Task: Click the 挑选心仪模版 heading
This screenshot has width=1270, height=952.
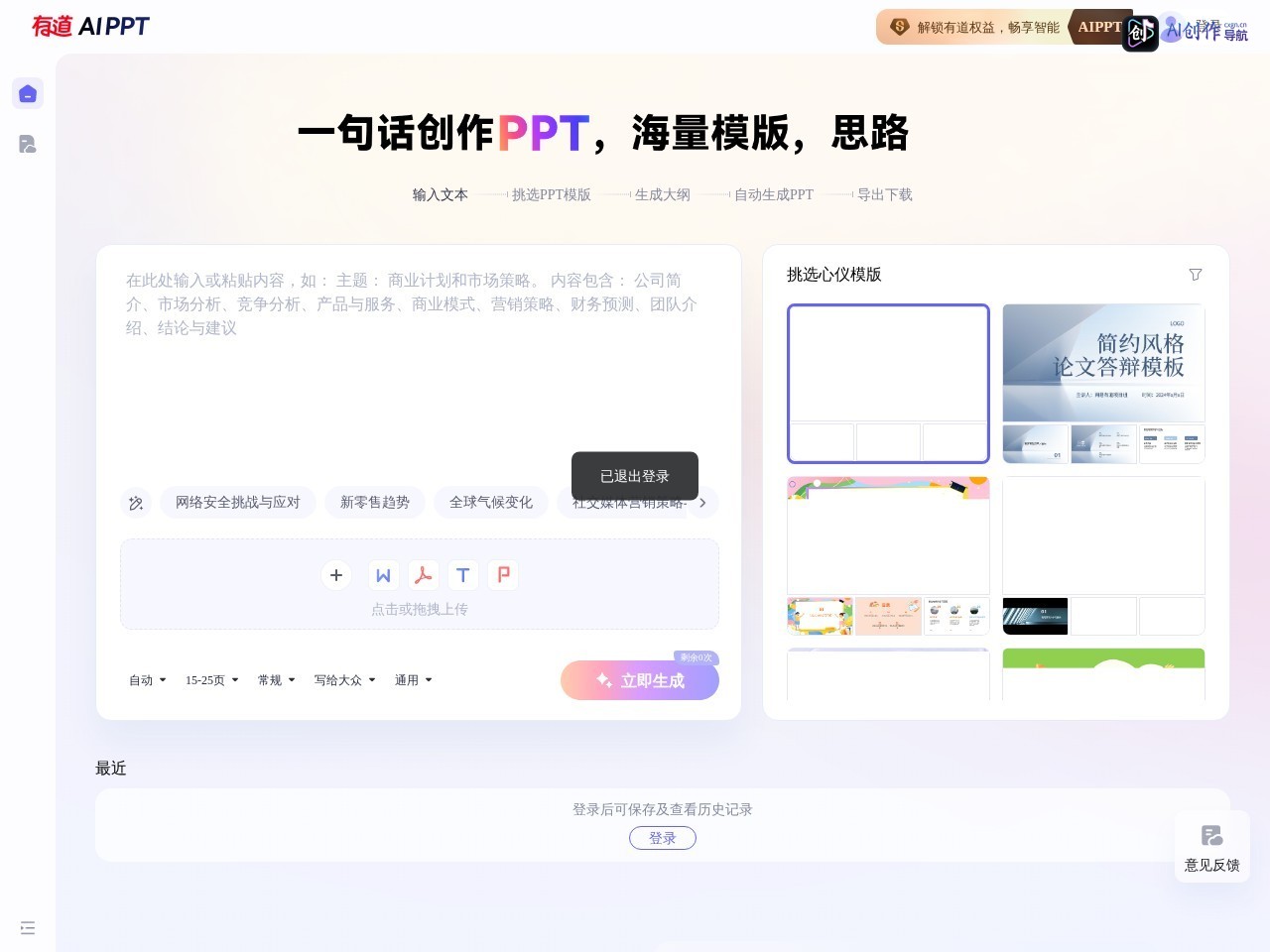Action: click(834, 275)
